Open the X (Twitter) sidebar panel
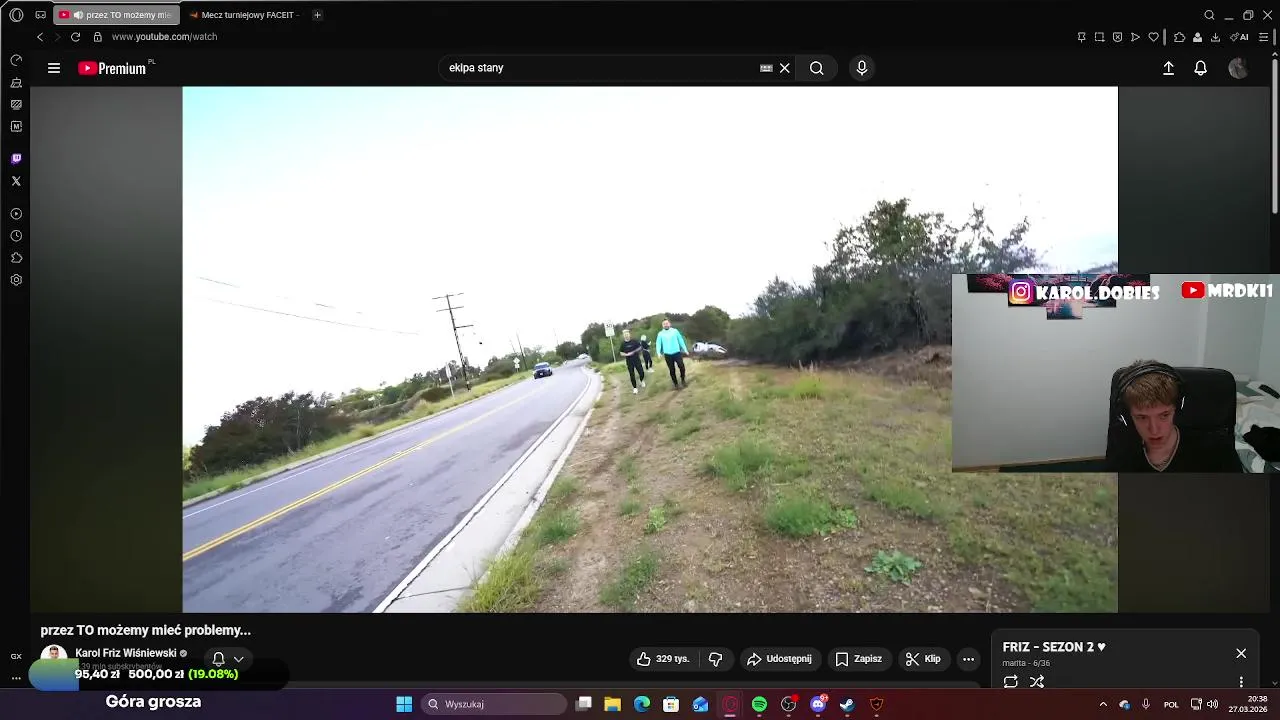The width and height of the screenshot is (1280, 720). [16, 181]
